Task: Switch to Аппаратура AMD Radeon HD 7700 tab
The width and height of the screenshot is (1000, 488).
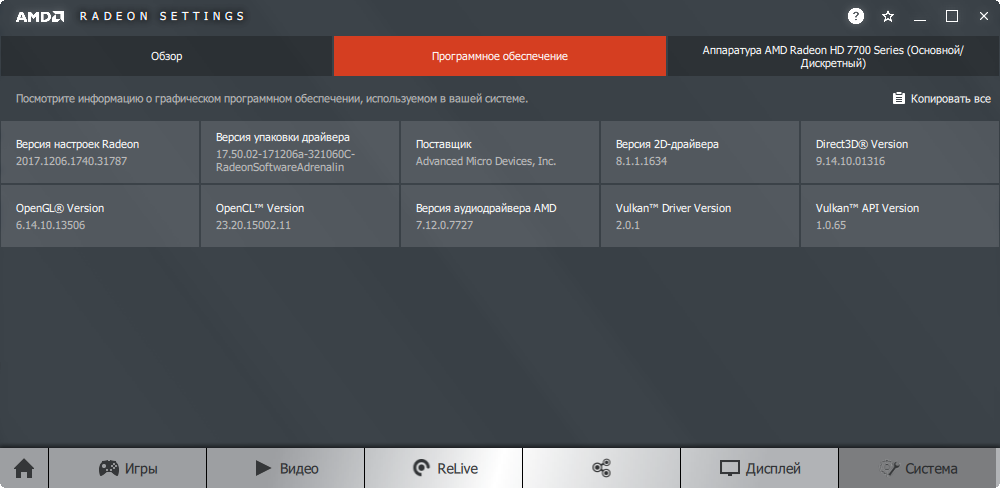Action: pos(833,56)
